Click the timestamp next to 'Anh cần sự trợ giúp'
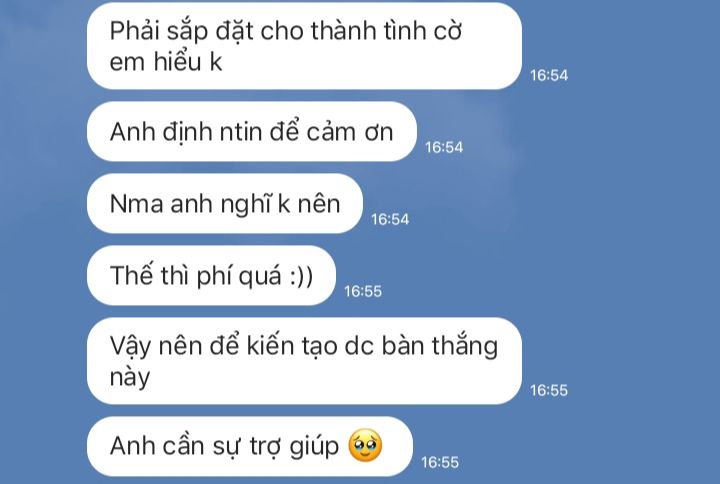Viewport: 720px width, 484px height. [440, 462]
